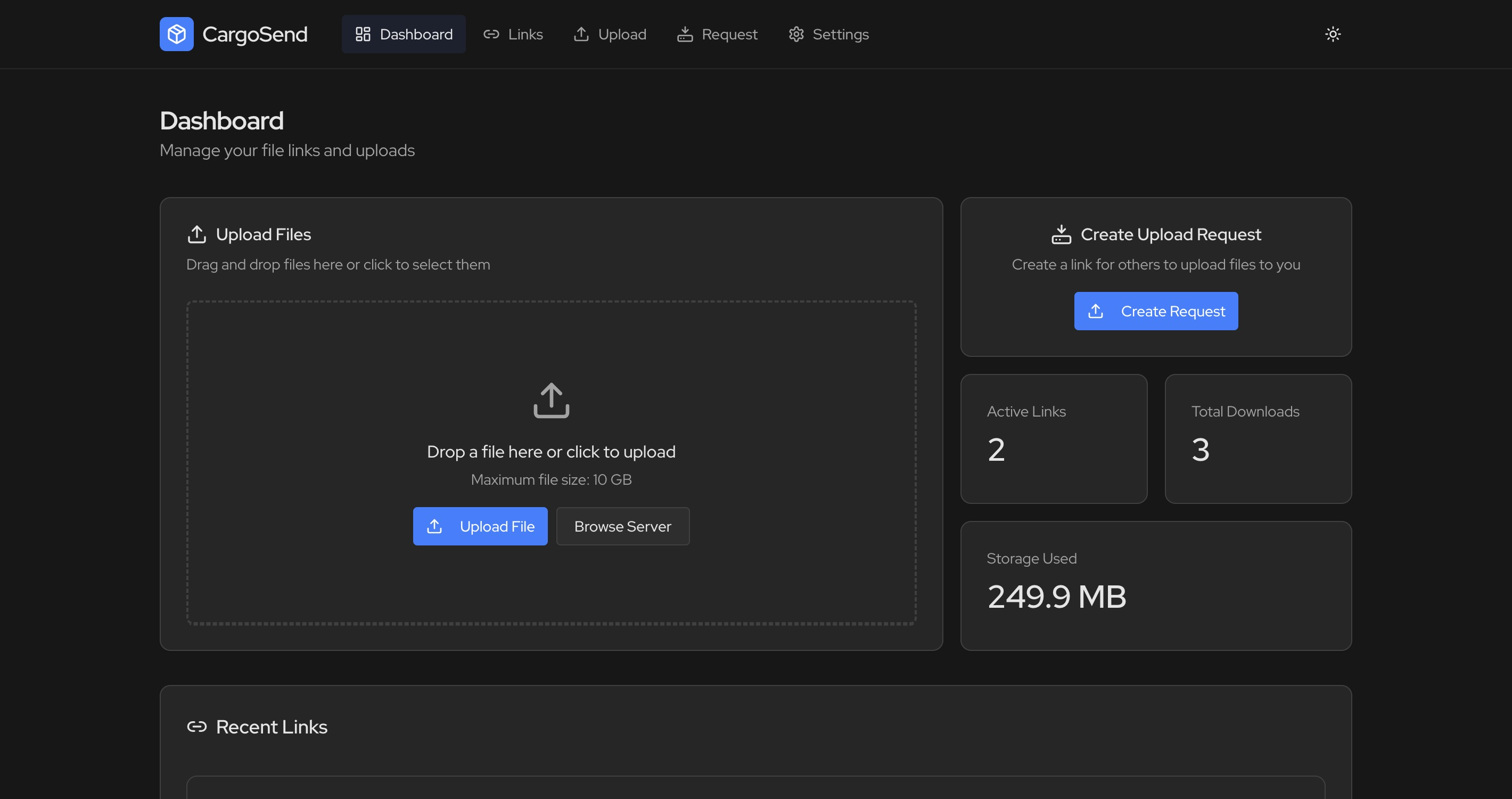Open the Settings nav tab
This screenshot has width=1512, height=799.
click(828, 34)
